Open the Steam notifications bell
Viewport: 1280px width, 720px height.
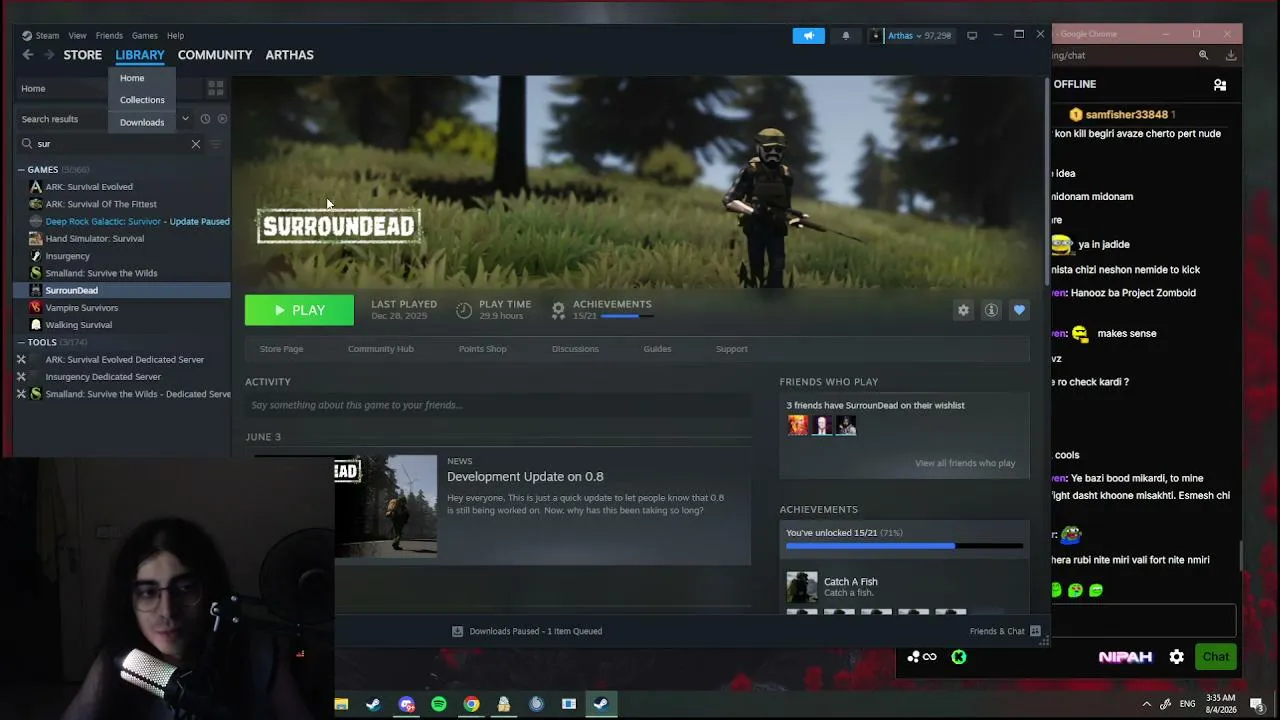click(846, 36)
